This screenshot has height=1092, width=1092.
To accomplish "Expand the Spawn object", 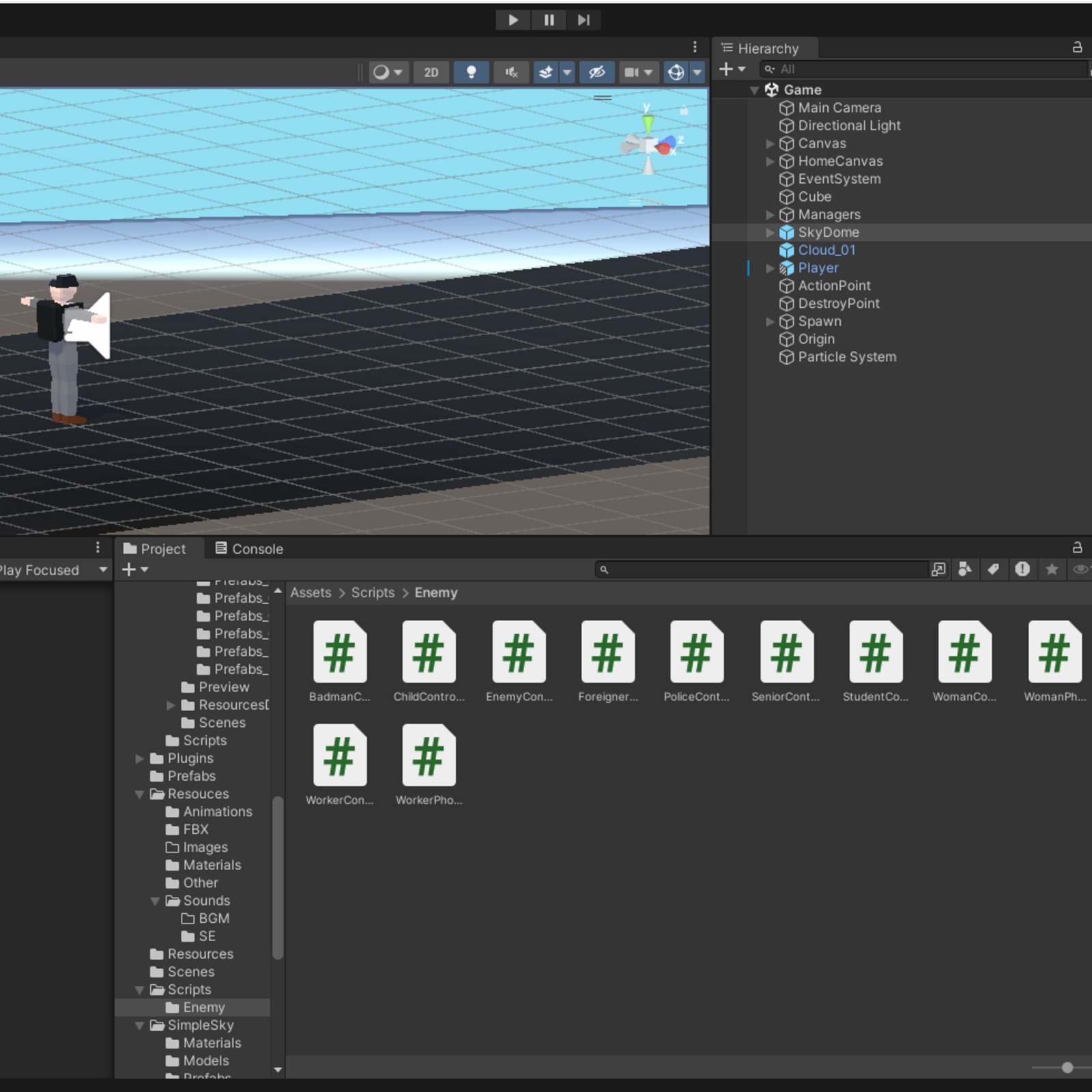I will click(x=770, y=321).
